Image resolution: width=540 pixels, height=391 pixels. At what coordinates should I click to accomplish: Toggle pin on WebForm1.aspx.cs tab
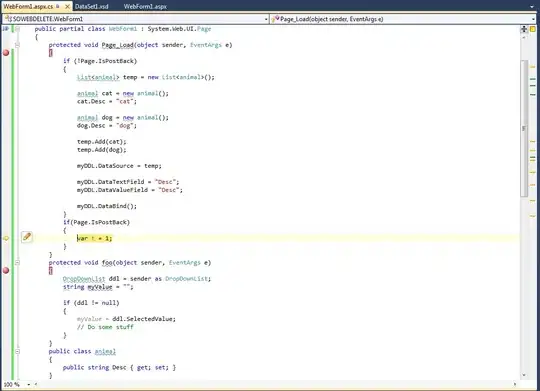[x=58, y=6]
